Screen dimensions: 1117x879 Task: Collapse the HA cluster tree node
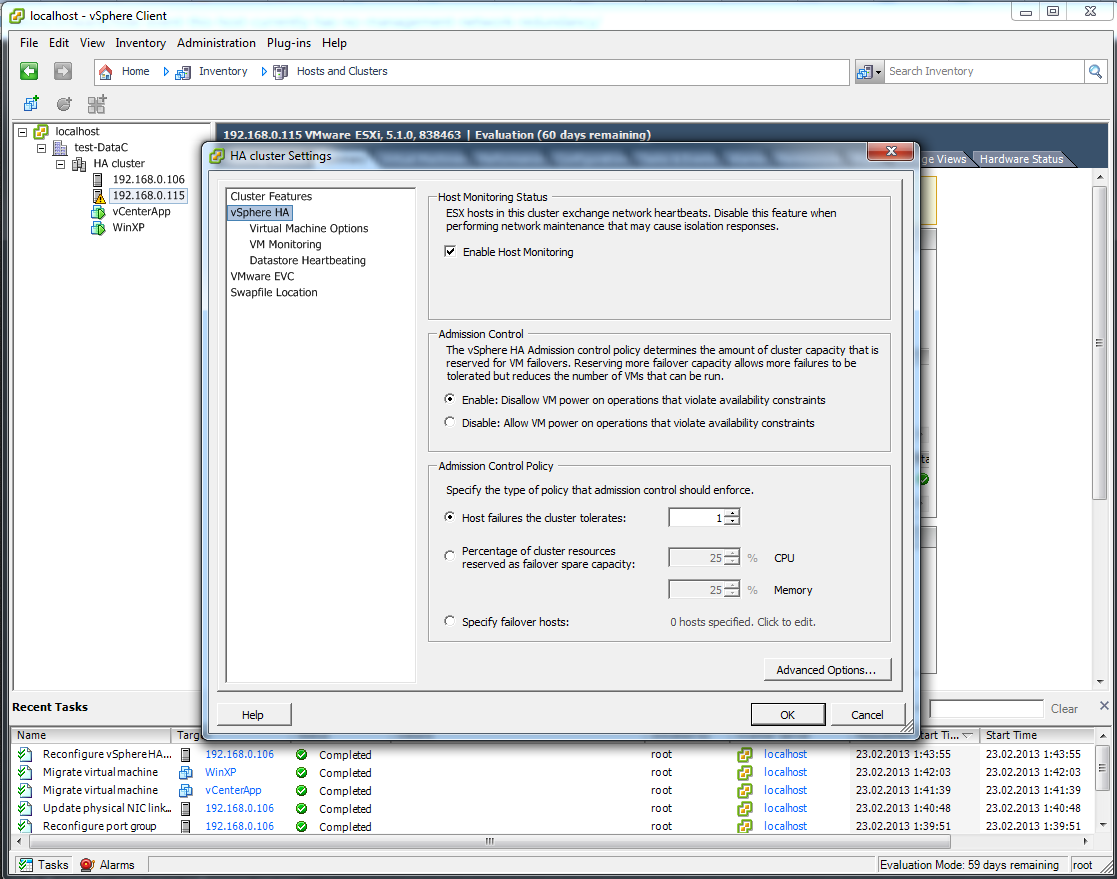(x=61, y=165)
